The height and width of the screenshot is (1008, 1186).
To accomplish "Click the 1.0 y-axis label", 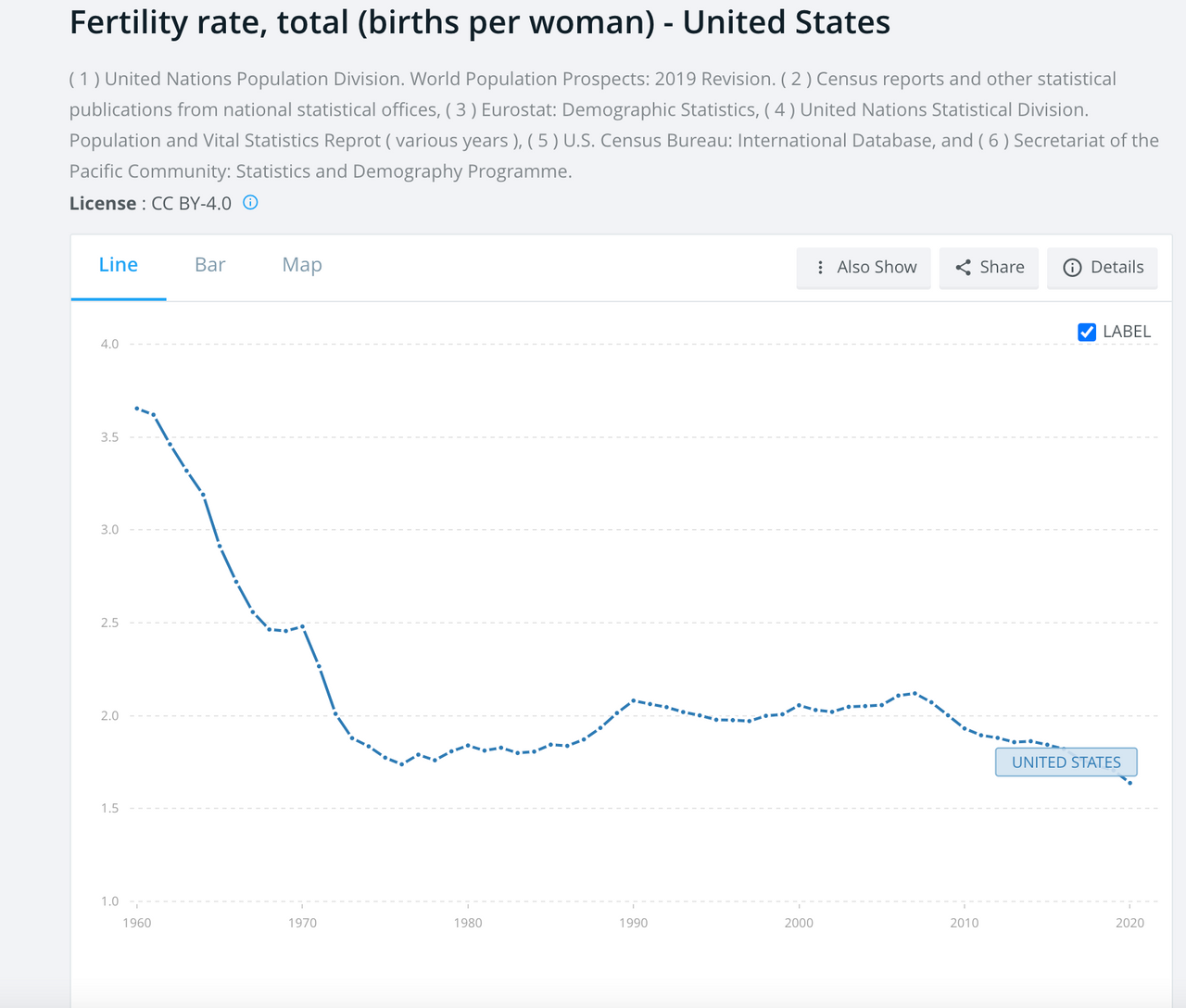I will [109, 901].
